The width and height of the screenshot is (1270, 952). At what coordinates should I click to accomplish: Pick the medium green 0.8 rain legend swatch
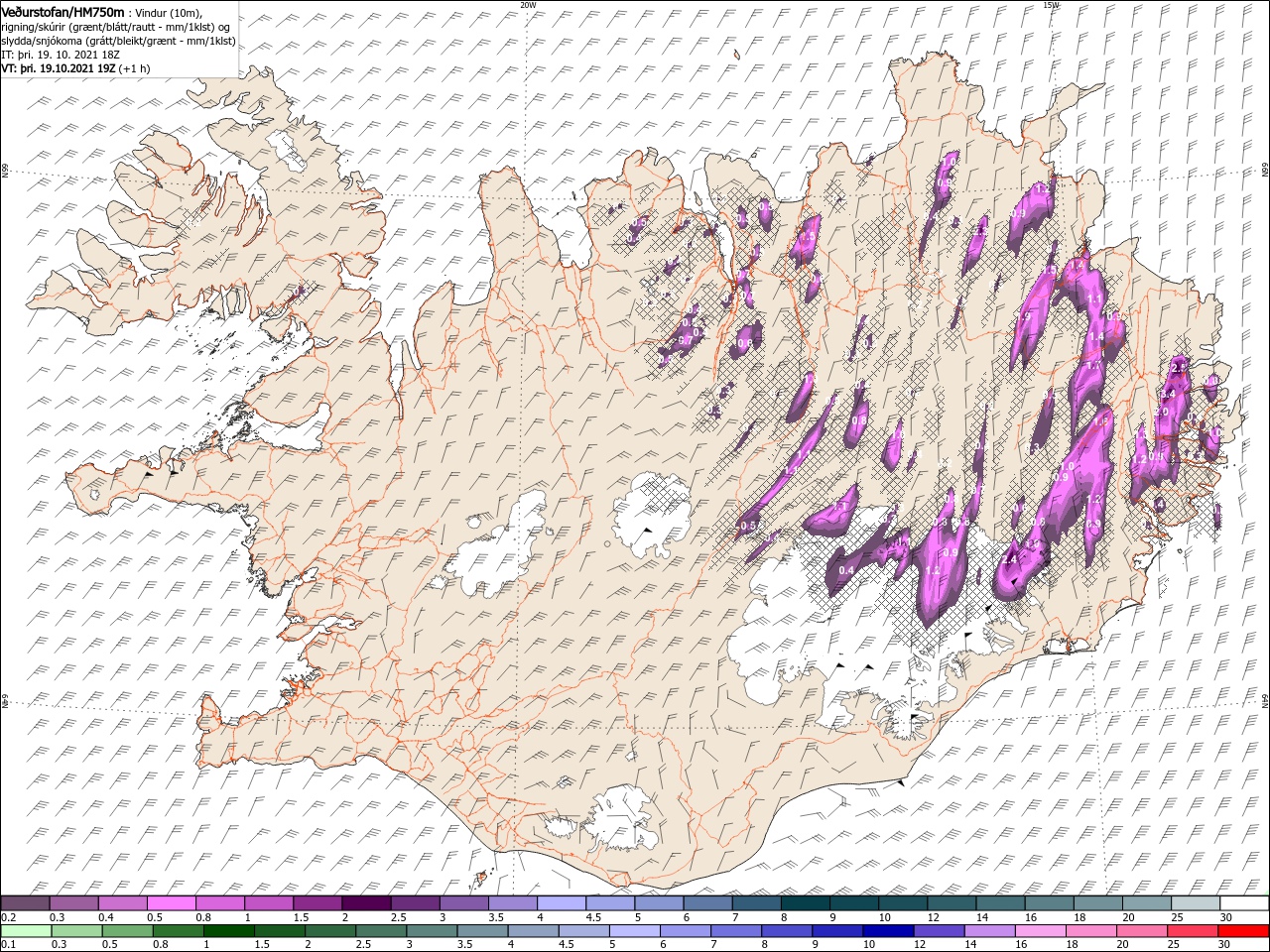coord(179,931)
